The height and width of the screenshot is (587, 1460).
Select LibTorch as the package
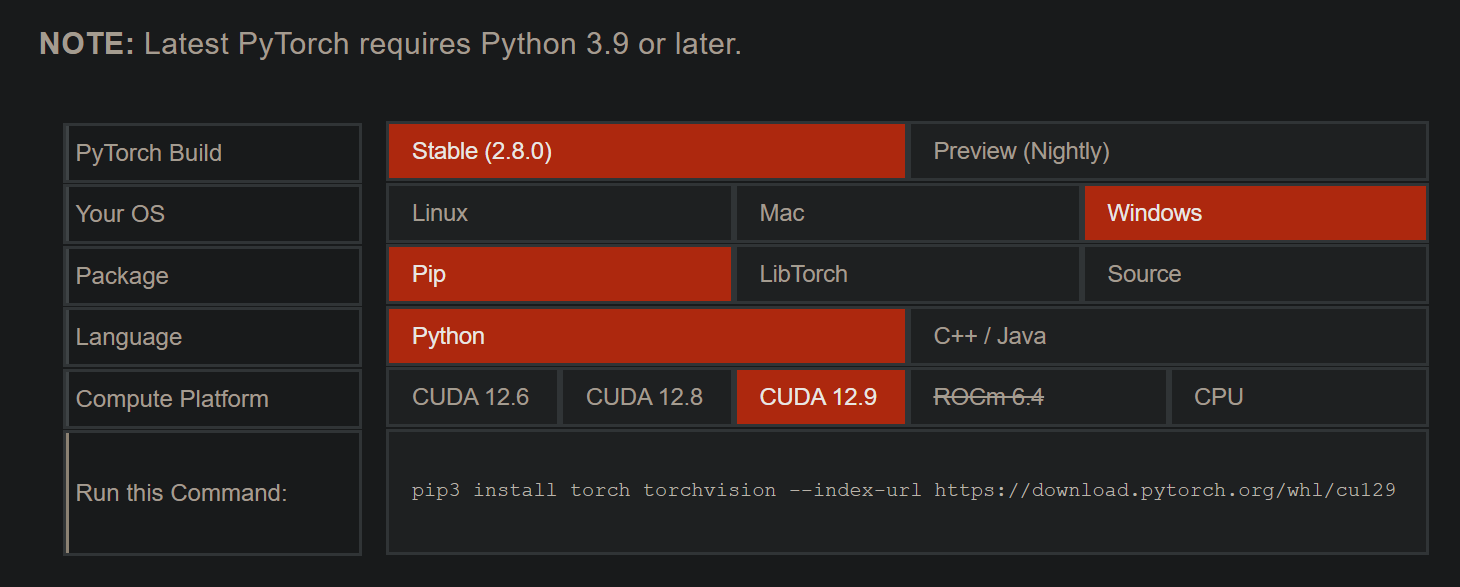(x=907, y=274)
